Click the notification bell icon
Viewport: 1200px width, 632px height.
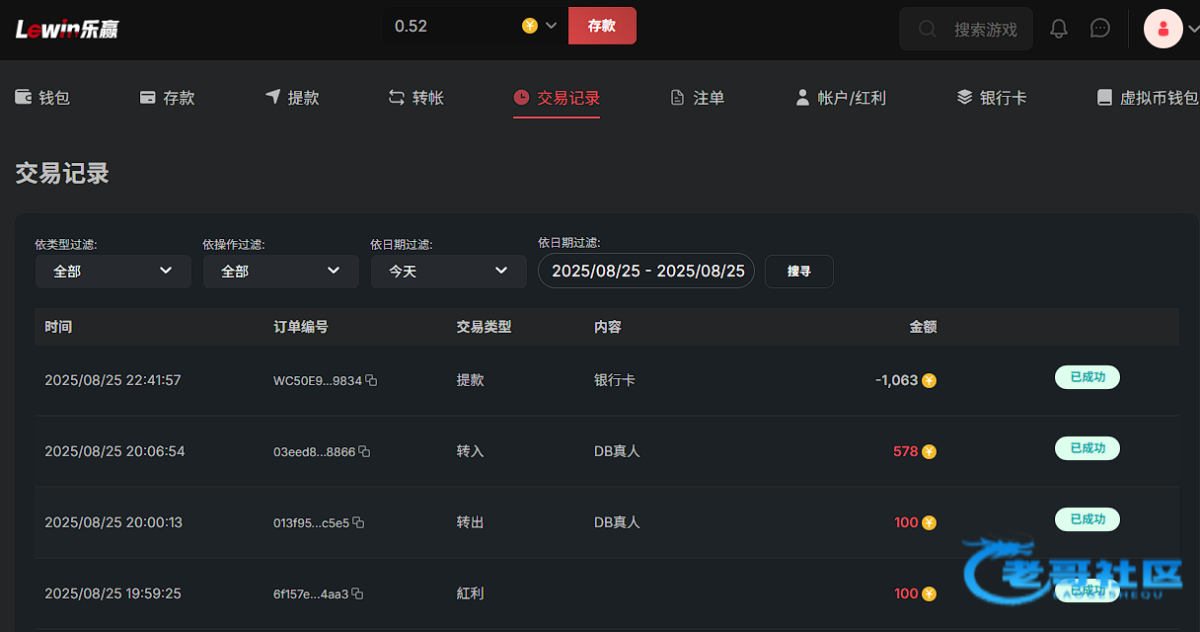pyautogui.click(x=1058, y=29)
